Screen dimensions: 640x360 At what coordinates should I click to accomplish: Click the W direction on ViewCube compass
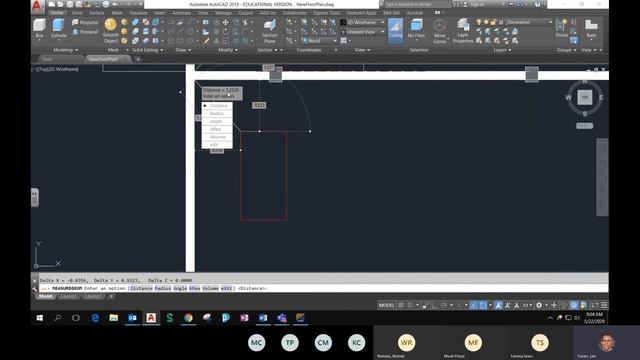click(568, 98)
